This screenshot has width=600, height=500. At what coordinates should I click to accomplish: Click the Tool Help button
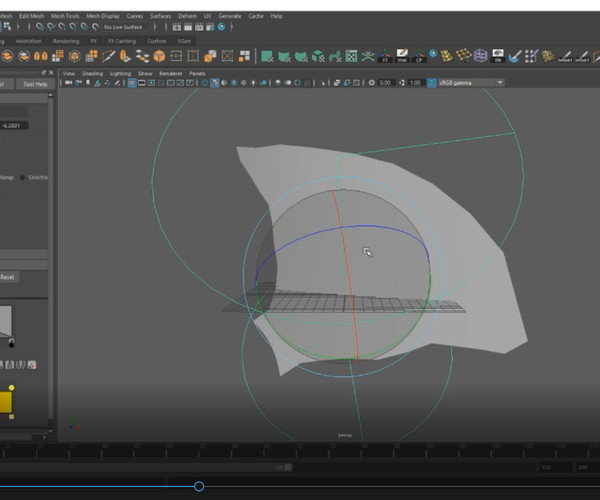tap(35, 84)
